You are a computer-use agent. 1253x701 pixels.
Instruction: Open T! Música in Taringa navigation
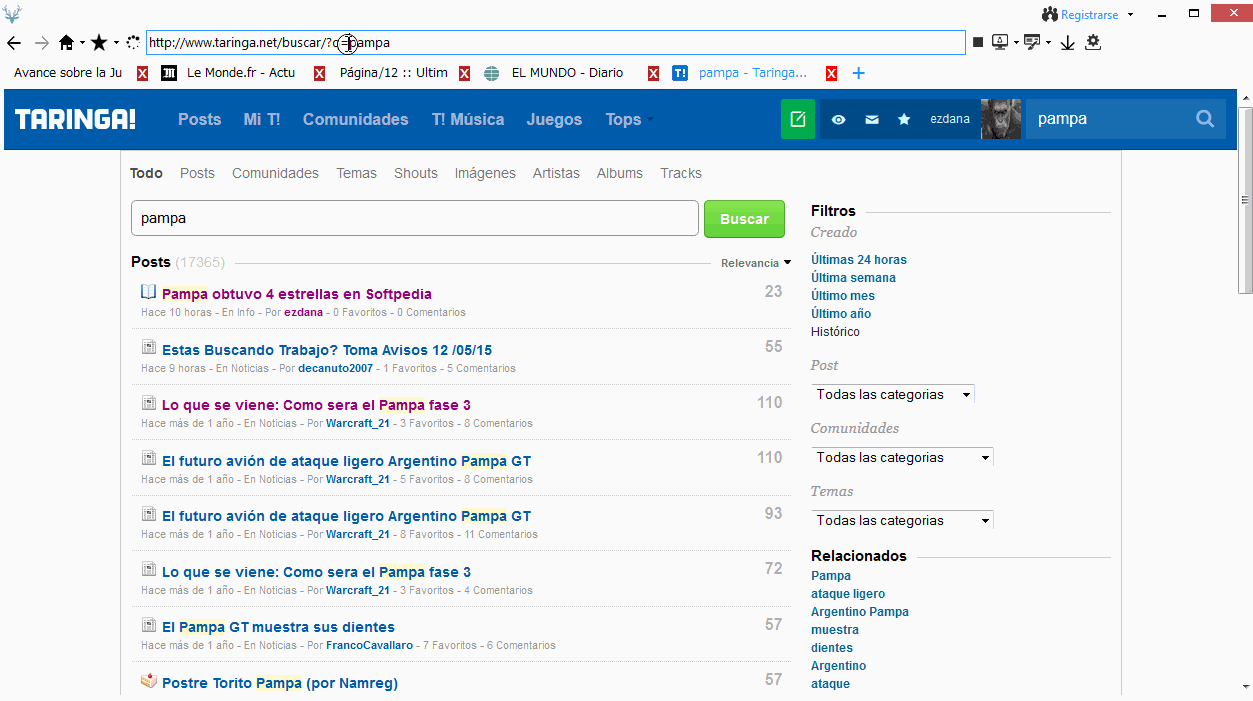pyautogui.click(x=468, y=119)
